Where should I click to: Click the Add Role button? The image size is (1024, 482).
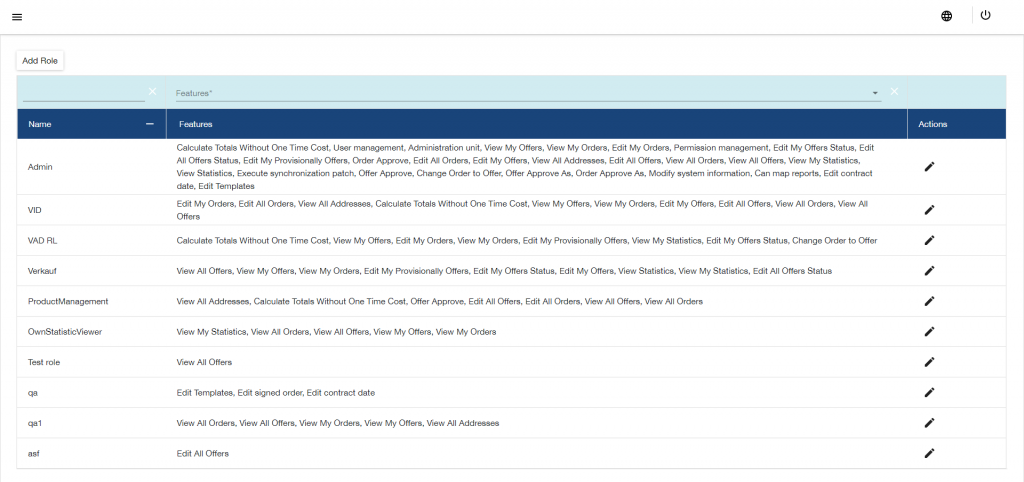[x=40, y=61]
